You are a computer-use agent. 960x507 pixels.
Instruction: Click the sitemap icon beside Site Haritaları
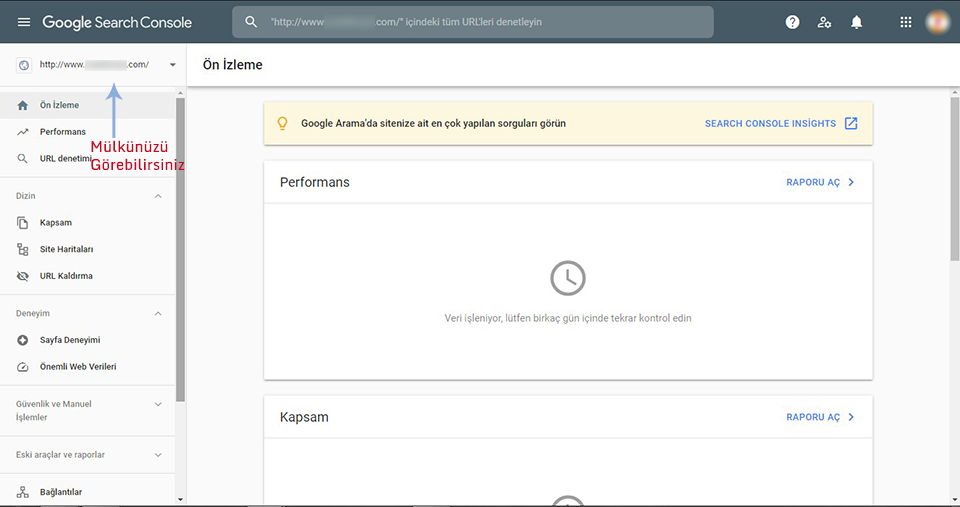[x=23, y=249]
